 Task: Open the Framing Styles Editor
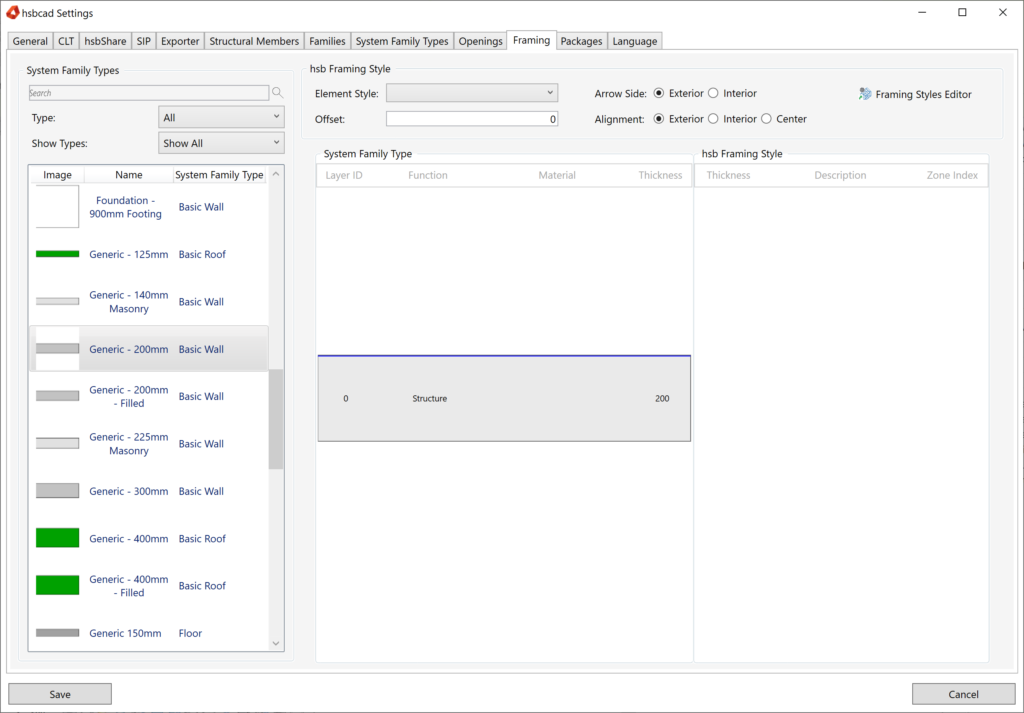pyautogui.click(x=915, y=94)
